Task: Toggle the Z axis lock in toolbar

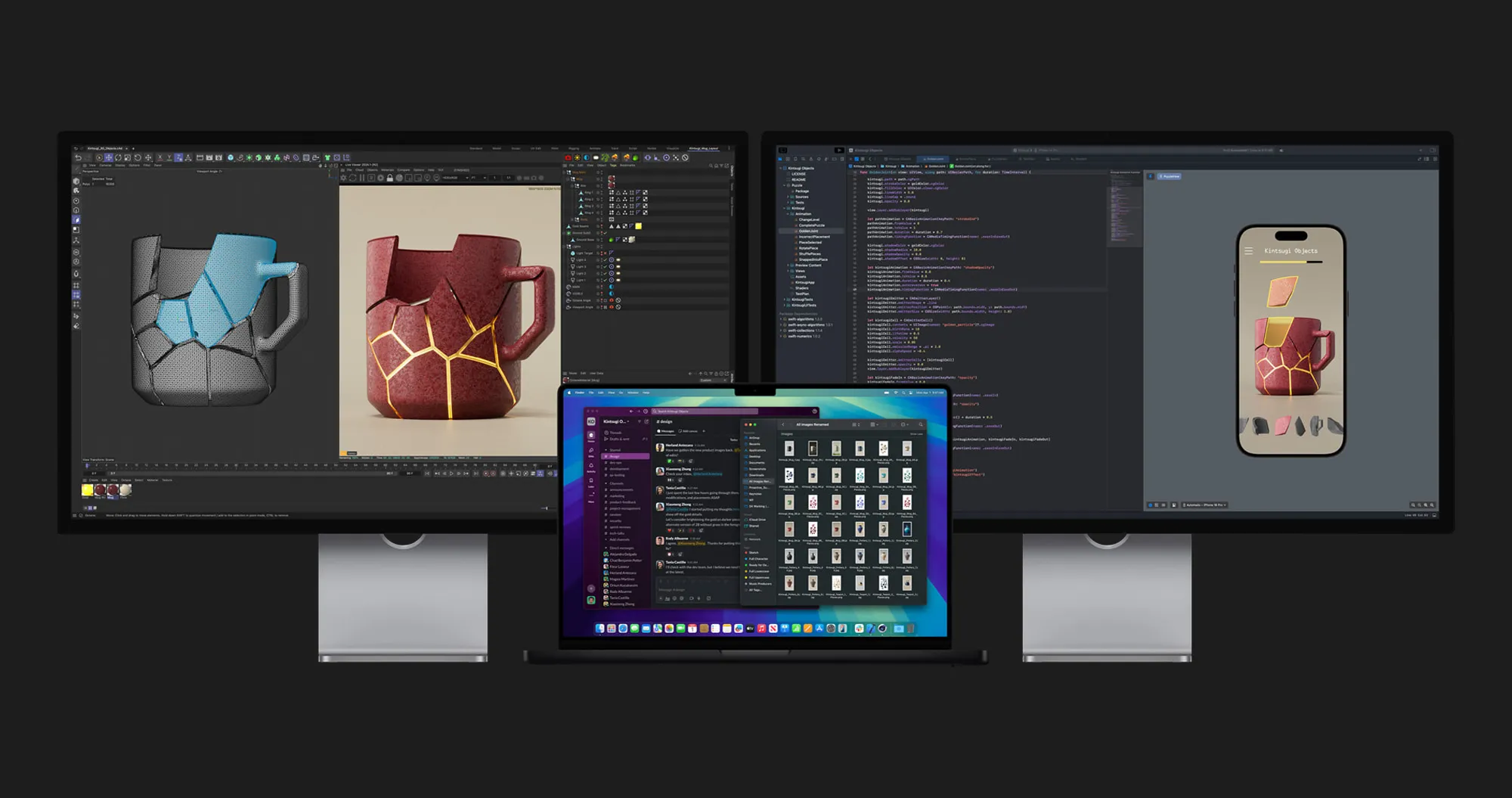Action: click(x=178, y=158)
